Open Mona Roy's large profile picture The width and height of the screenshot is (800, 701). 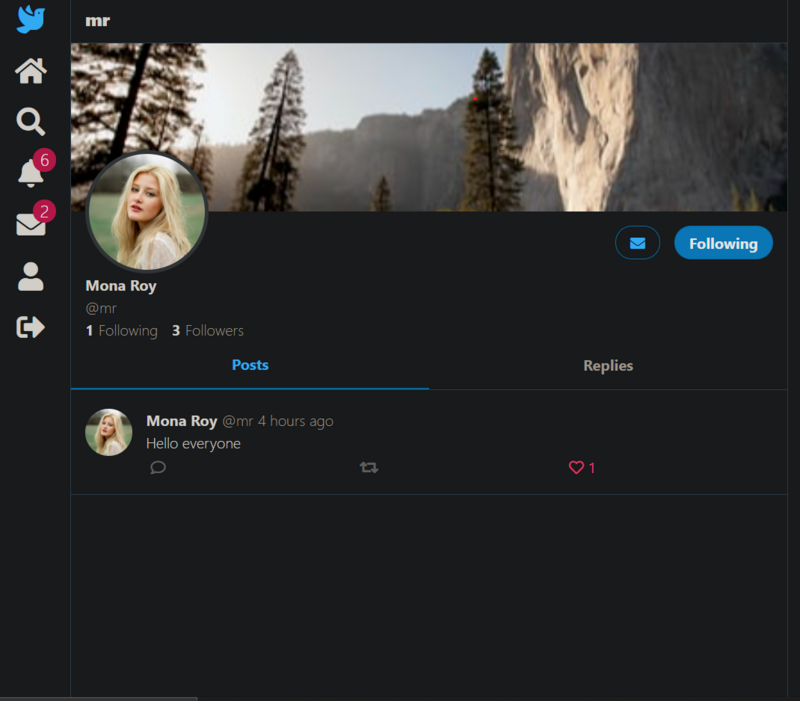click(x=147, y=211)
